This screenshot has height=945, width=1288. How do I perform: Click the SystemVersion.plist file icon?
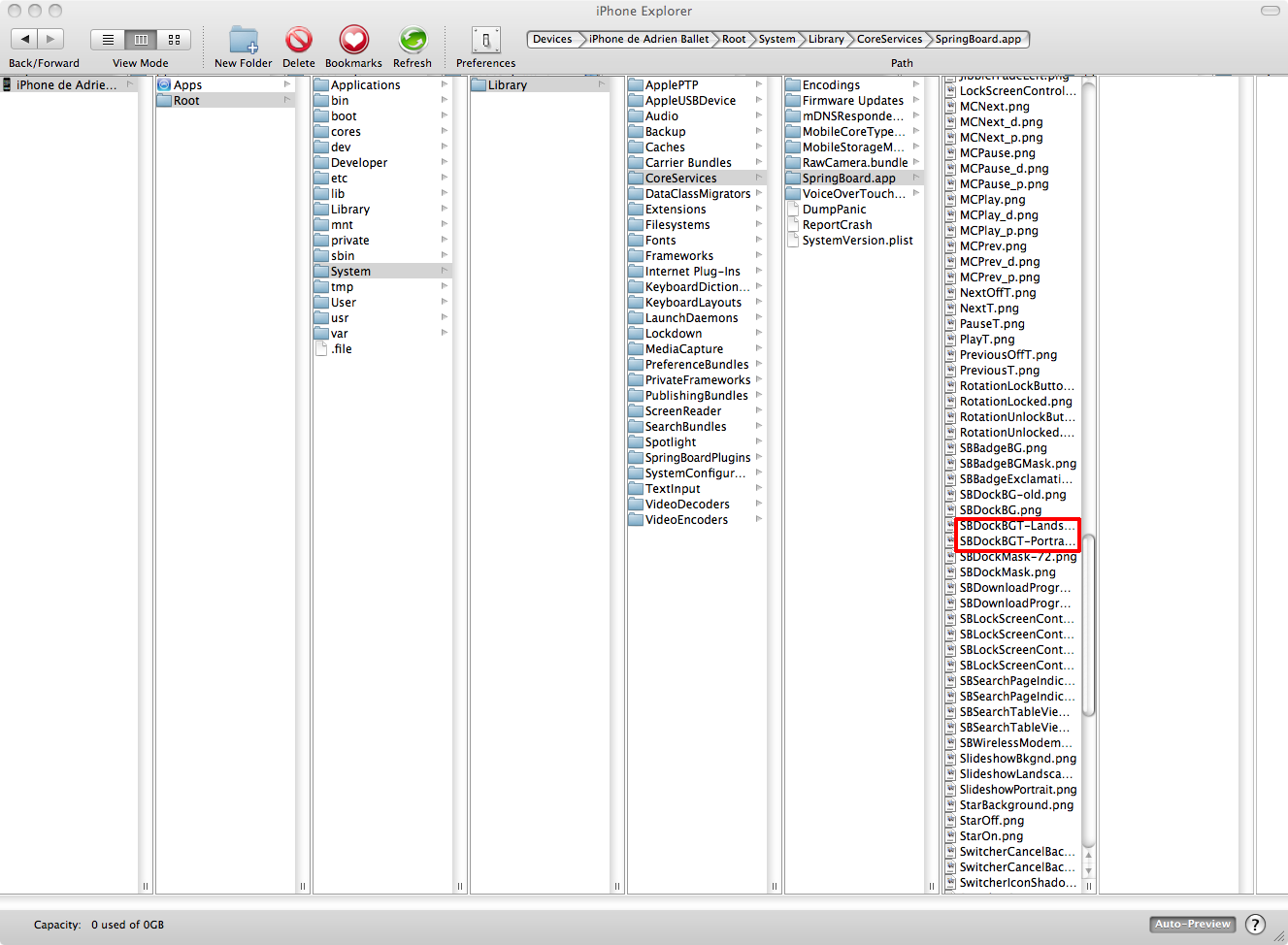(793, 241)
